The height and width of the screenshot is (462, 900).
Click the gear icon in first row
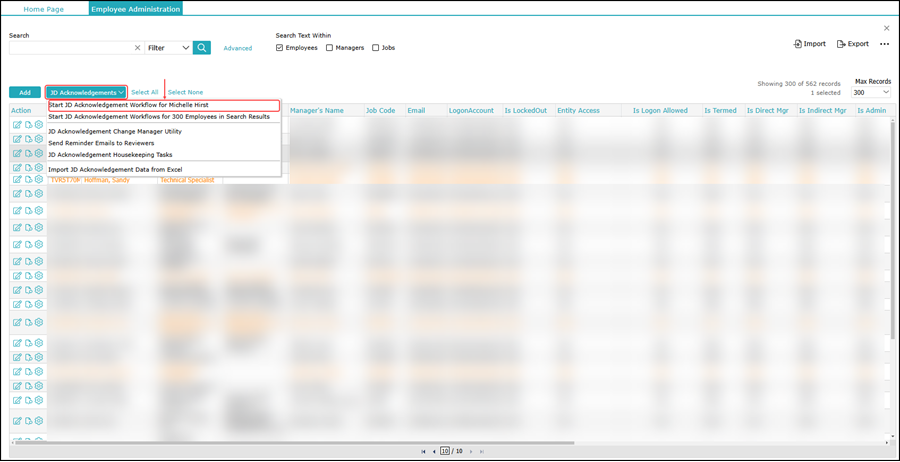39,125
